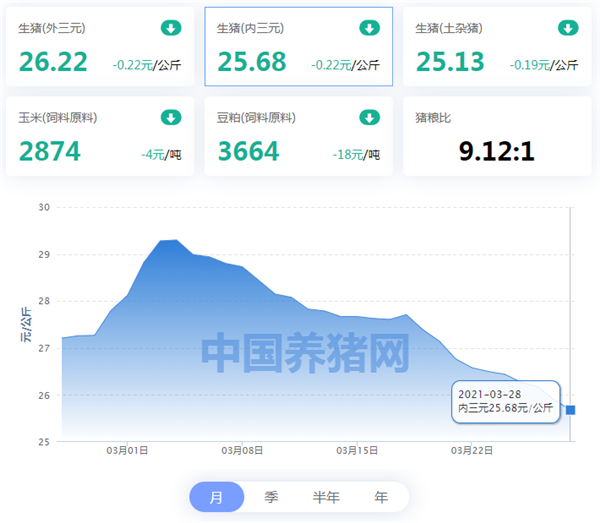The image size is (600, 523).
Task: Select the 生猪(外三元) price card title
Action: 52,28
